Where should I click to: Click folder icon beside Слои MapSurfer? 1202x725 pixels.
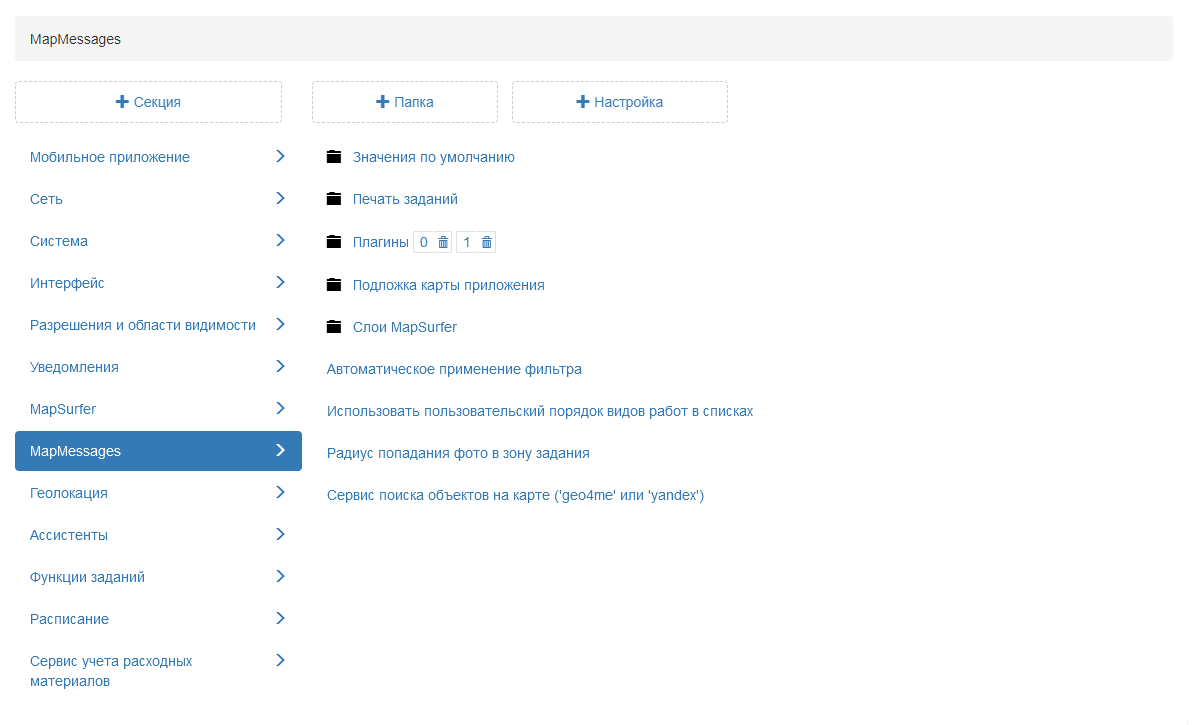tap(334, 327)
